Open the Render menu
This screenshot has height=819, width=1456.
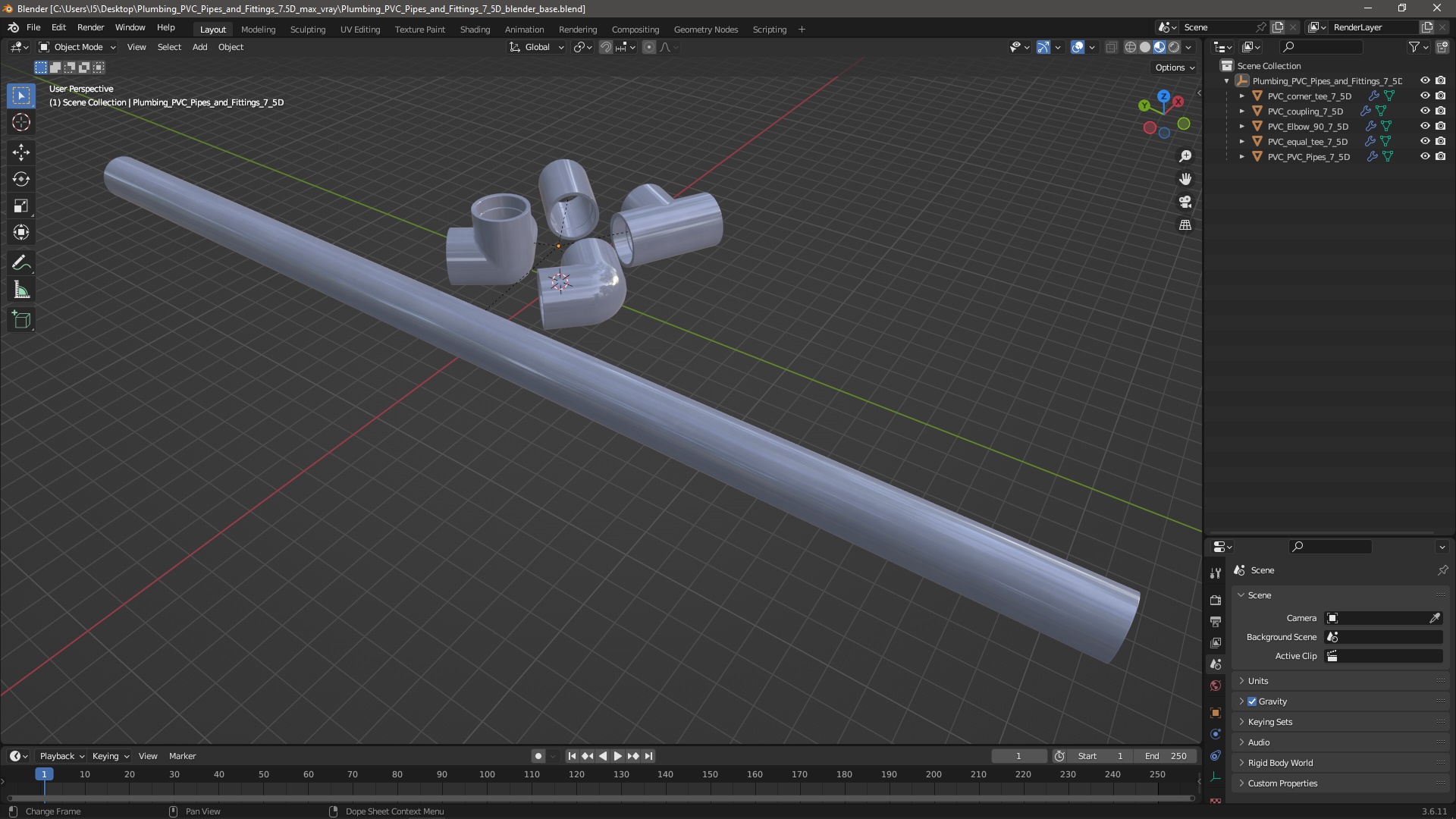90,27
